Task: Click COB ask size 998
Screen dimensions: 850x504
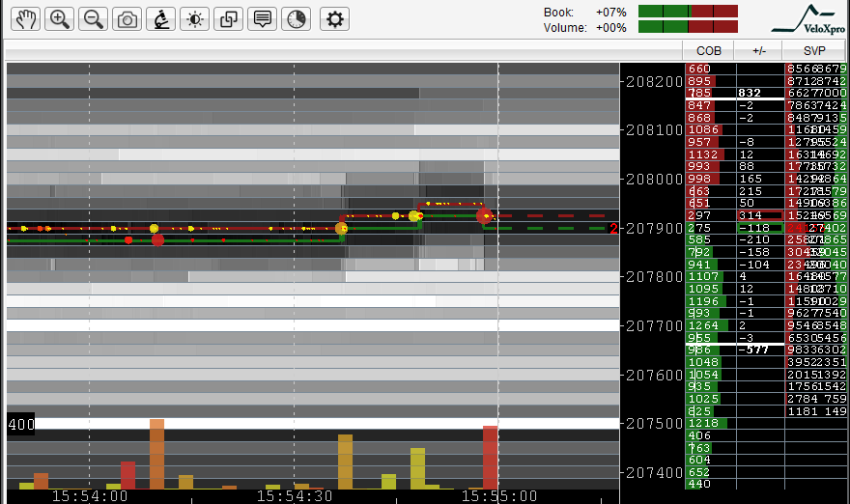Action: tap(699, 179)
